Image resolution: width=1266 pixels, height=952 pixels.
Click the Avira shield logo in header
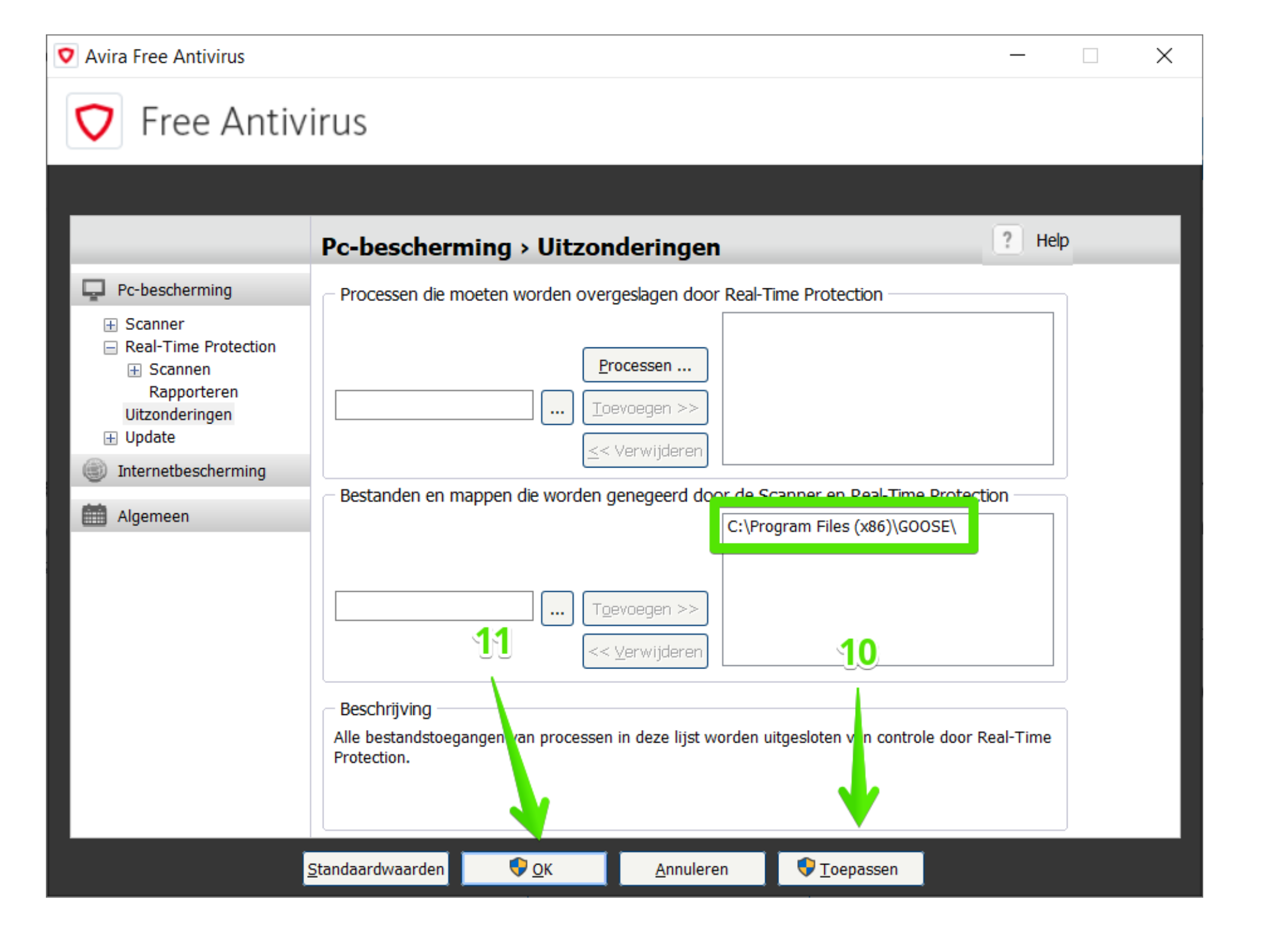click(94, 121)
